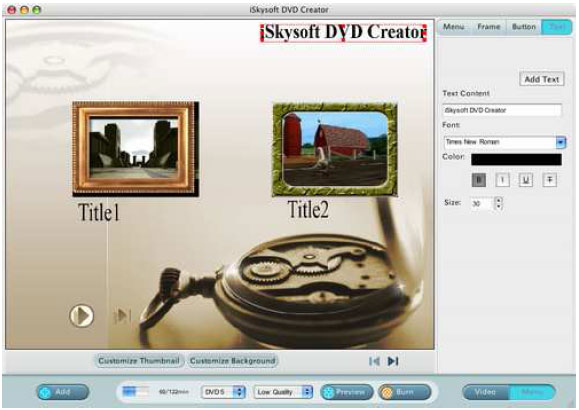Open the DVD5 disc type dropdown
Image resolution: width=579 pixels, height=410 pixels.
[x=223, y=392]
